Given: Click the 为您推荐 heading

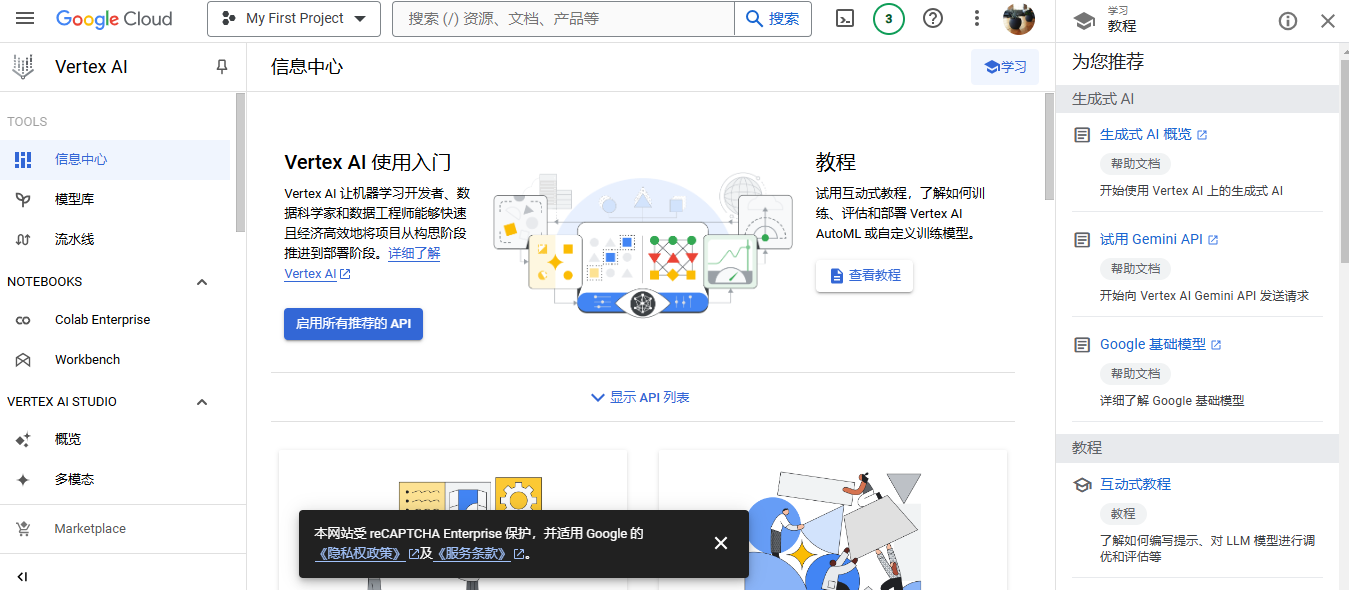Looking at the screenshot, I should 1108,62.
